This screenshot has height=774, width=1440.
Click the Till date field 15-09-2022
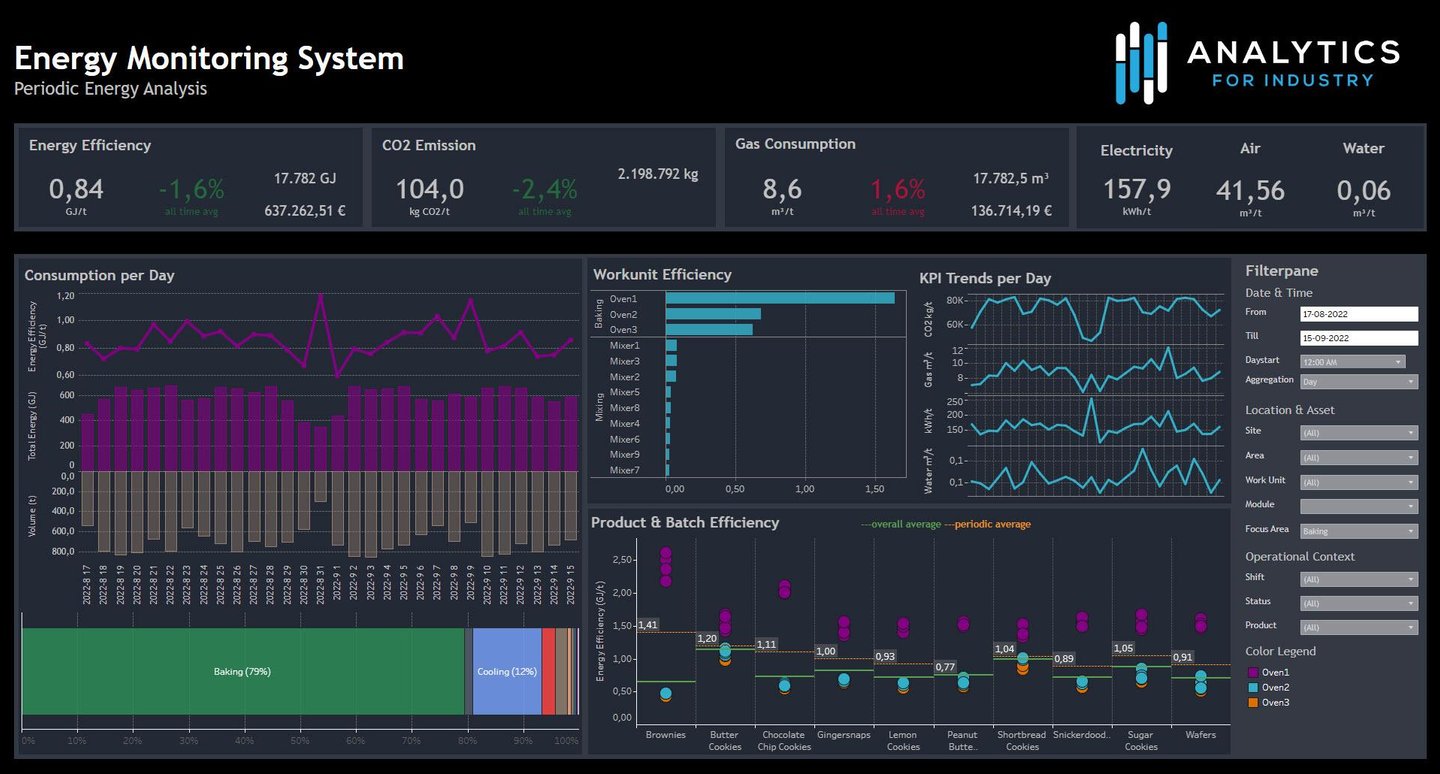(x=1359, y=338)
